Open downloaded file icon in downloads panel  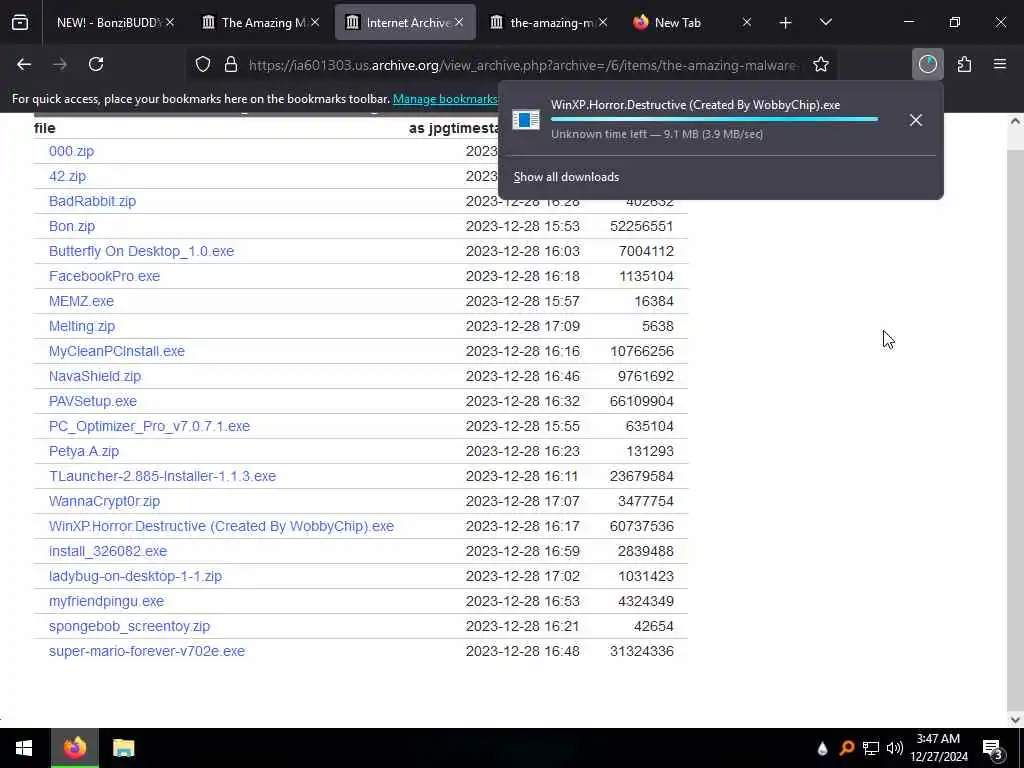click(x=526, y=120)
